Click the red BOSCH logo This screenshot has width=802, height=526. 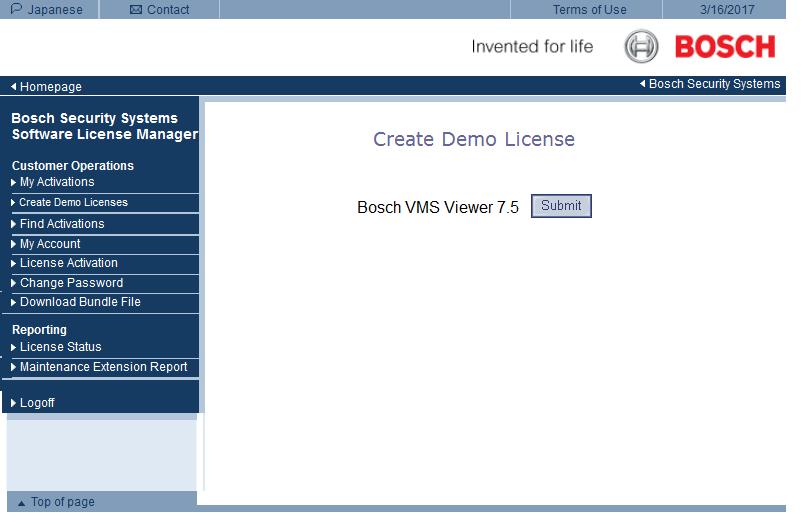tap(725, 47)
